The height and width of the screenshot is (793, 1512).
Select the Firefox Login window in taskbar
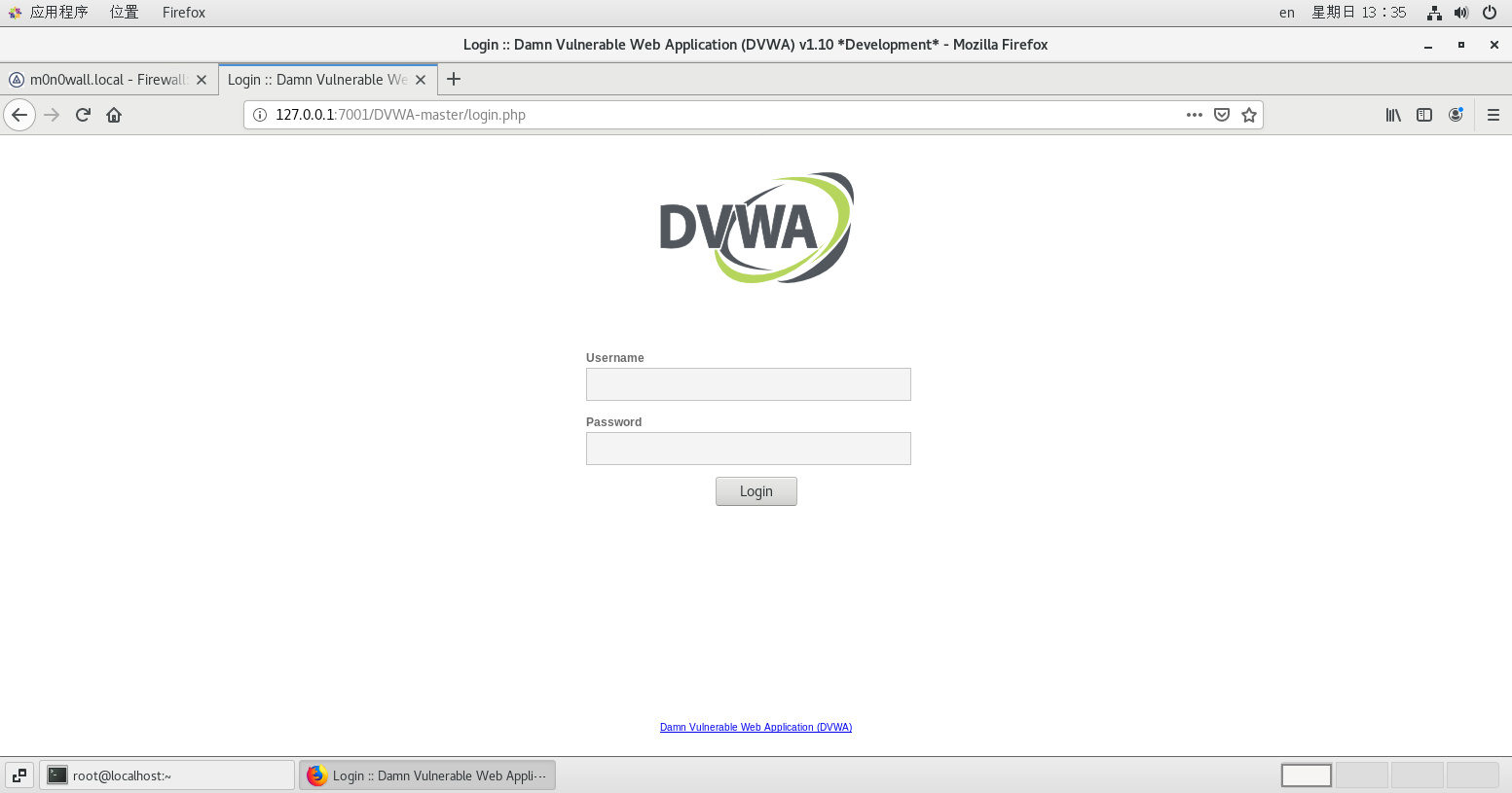[427, 775]
